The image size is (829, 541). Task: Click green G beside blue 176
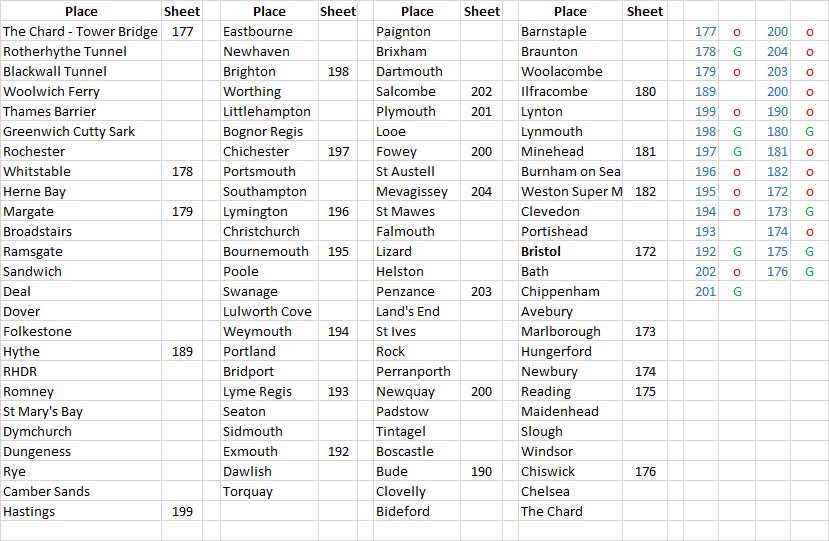(x=809, y=272)
